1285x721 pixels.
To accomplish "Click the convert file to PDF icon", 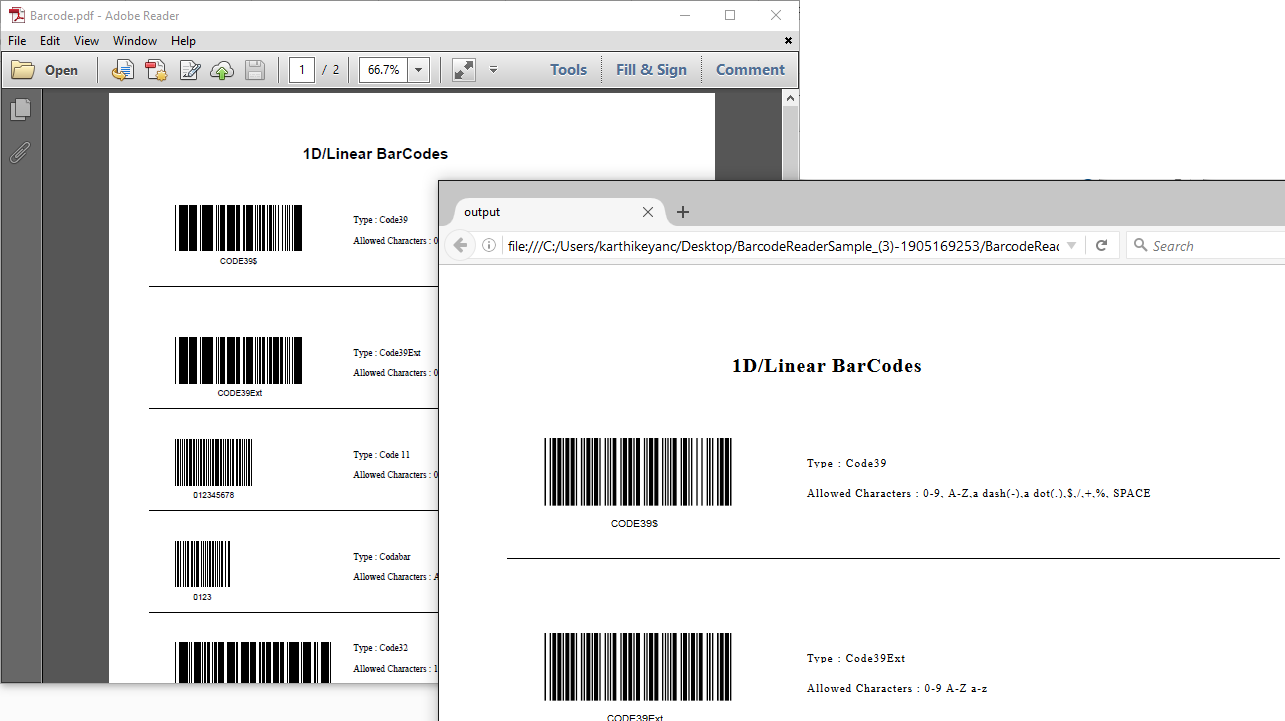I will pos(122,70).
